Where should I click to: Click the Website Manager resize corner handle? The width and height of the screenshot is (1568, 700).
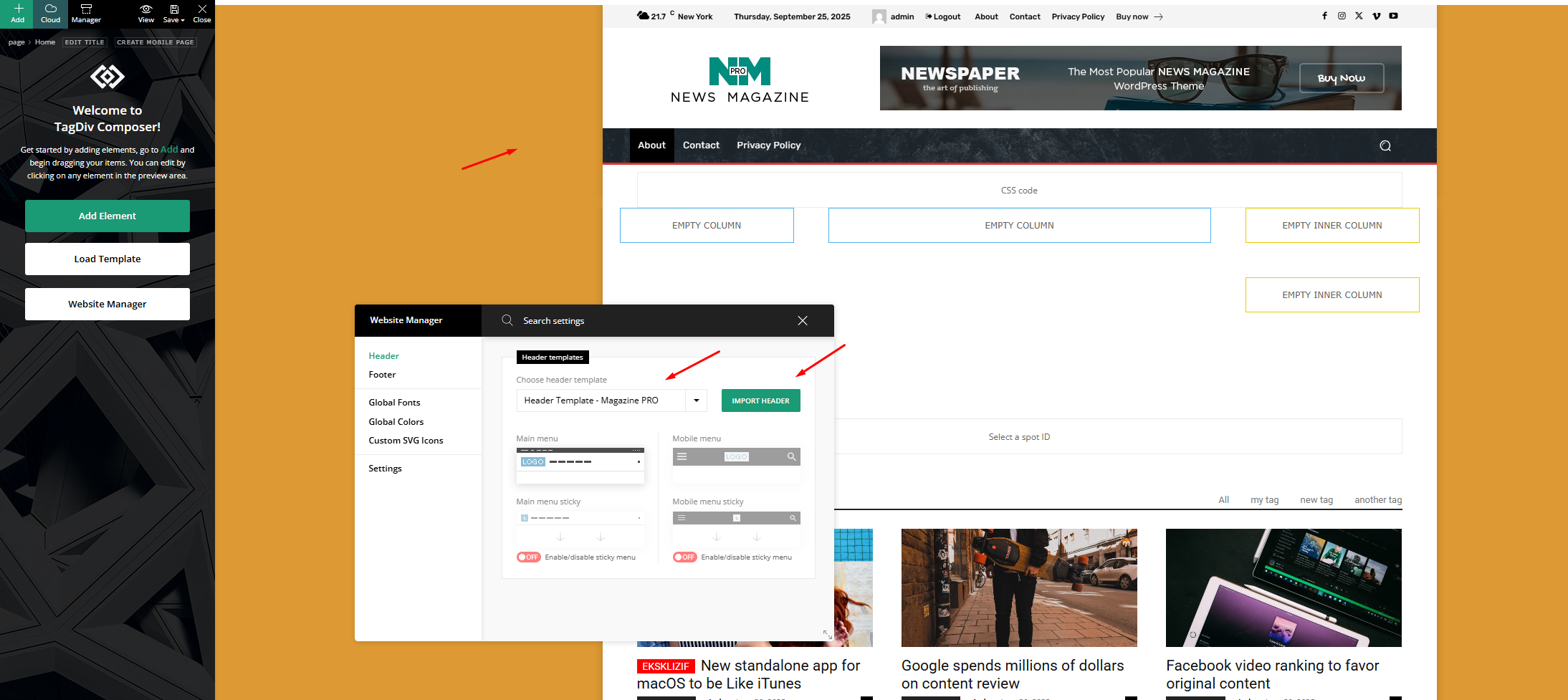click(x=828, y=635)
